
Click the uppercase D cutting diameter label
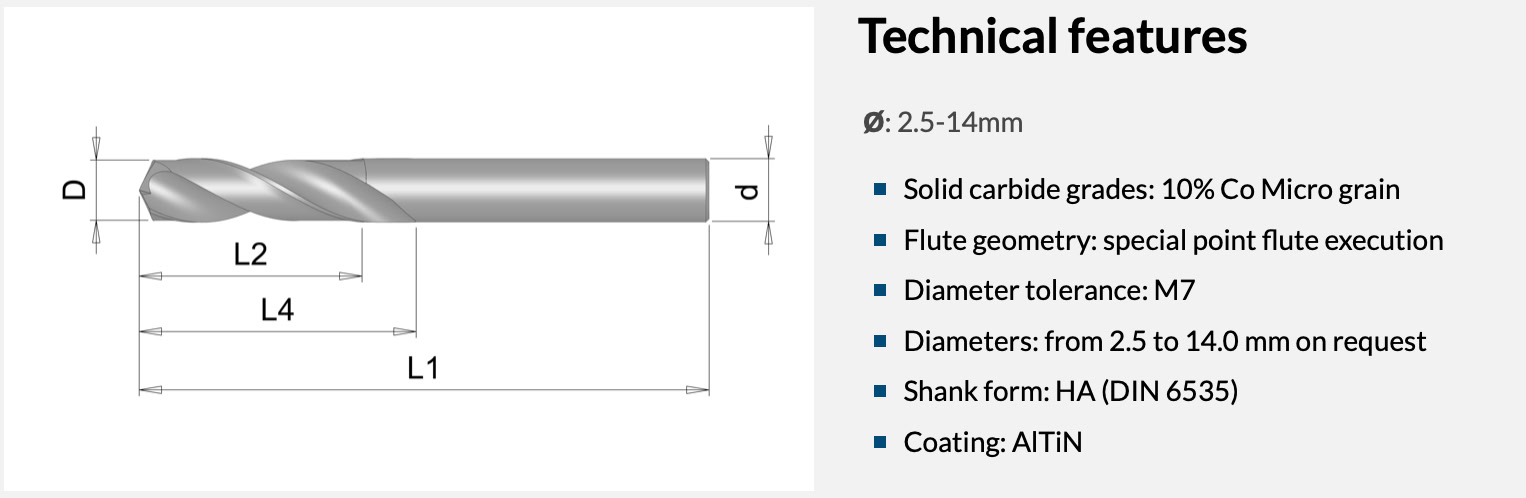(x=74, y=190)
